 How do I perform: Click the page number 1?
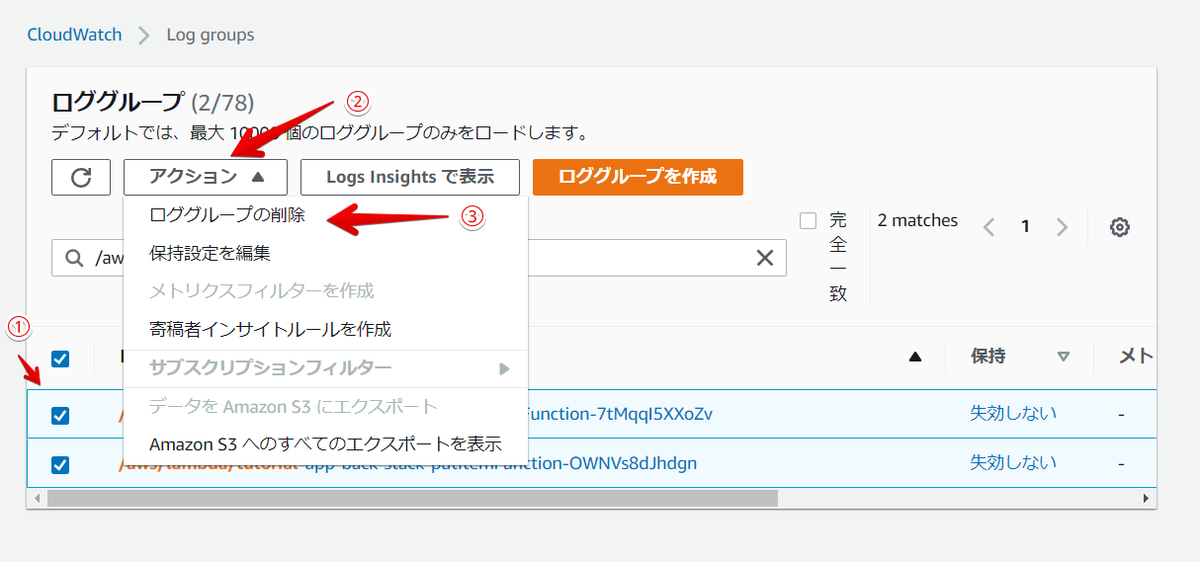click(1025, 227)
